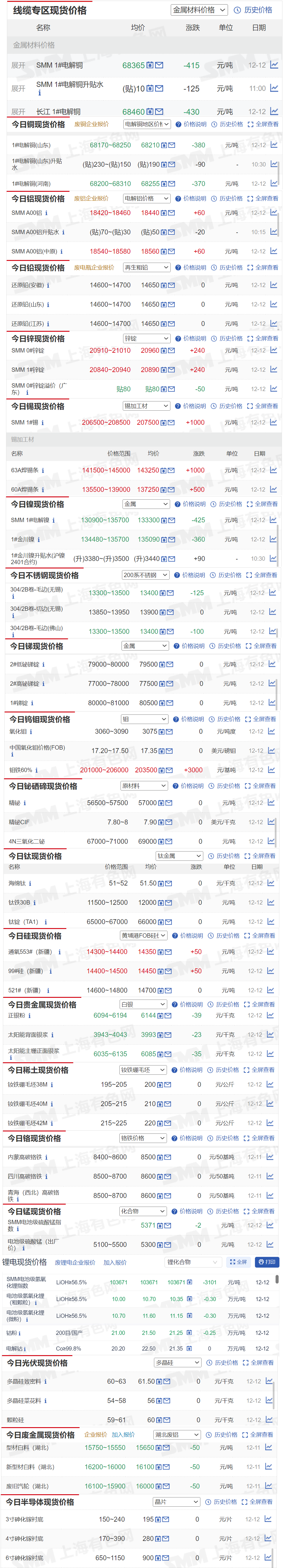Click 废锂电企业报价 link

75,1262
